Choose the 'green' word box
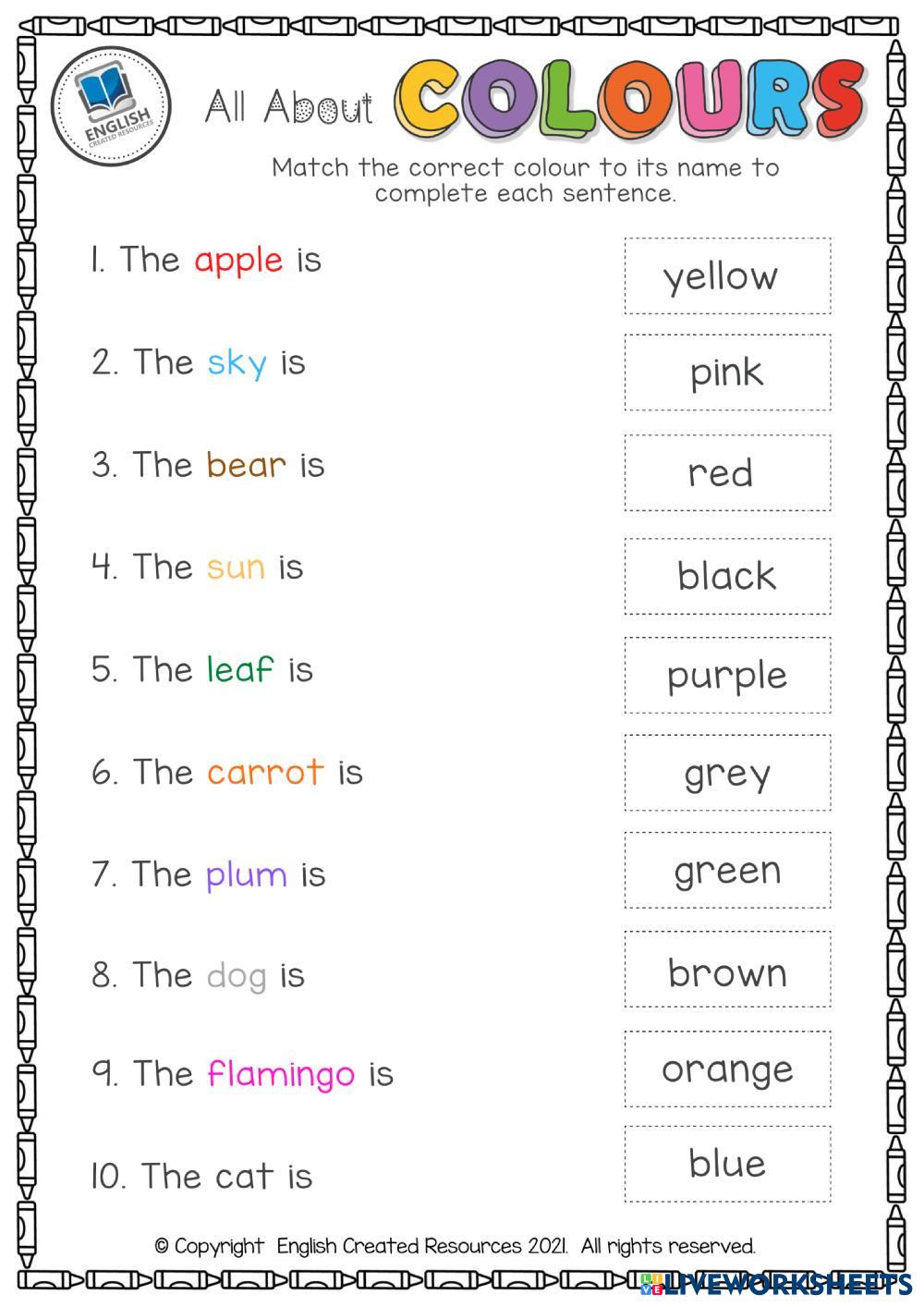The image size is (924, 1307). click(727, 871)
